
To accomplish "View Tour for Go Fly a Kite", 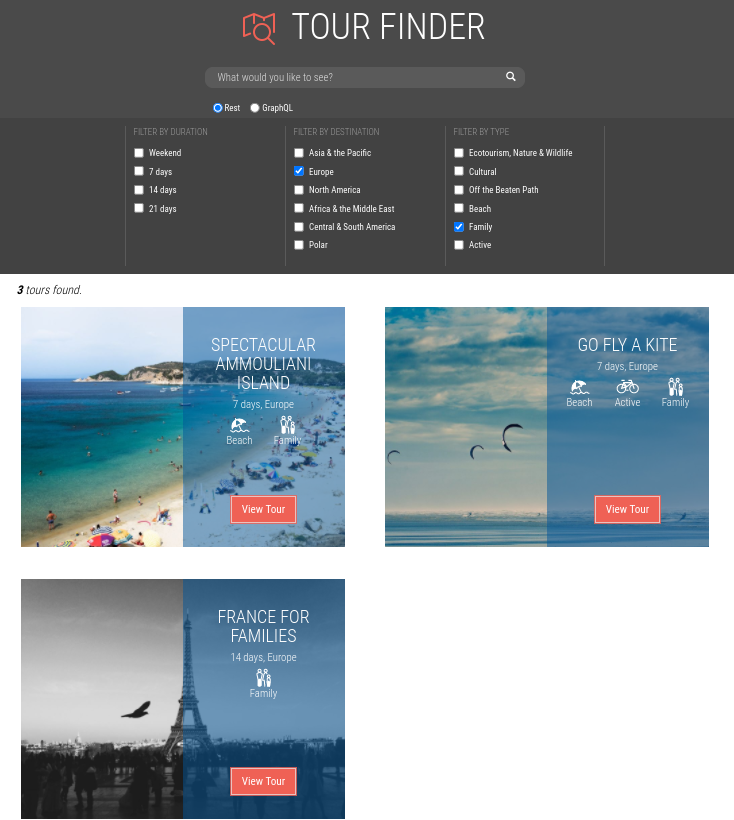I will click(x=627, y=509).
